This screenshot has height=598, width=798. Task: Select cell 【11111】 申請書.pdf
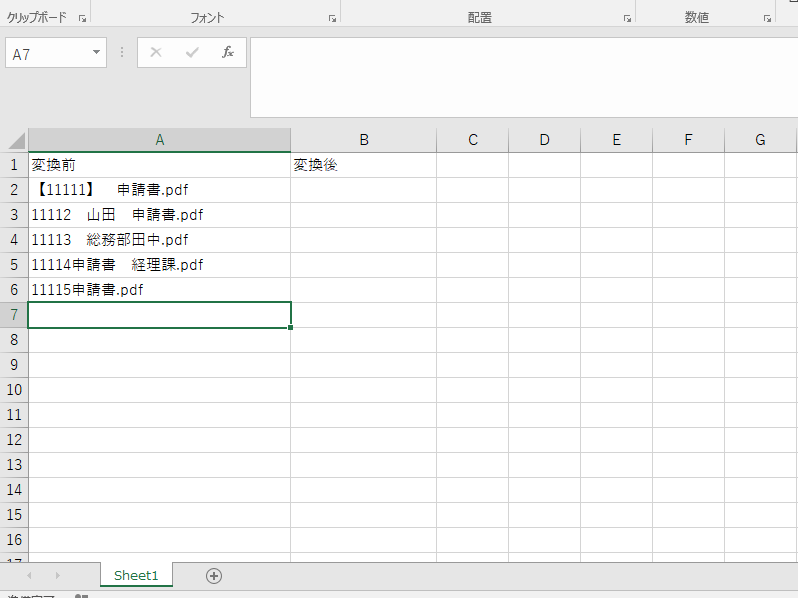click(x=159, y=190)
